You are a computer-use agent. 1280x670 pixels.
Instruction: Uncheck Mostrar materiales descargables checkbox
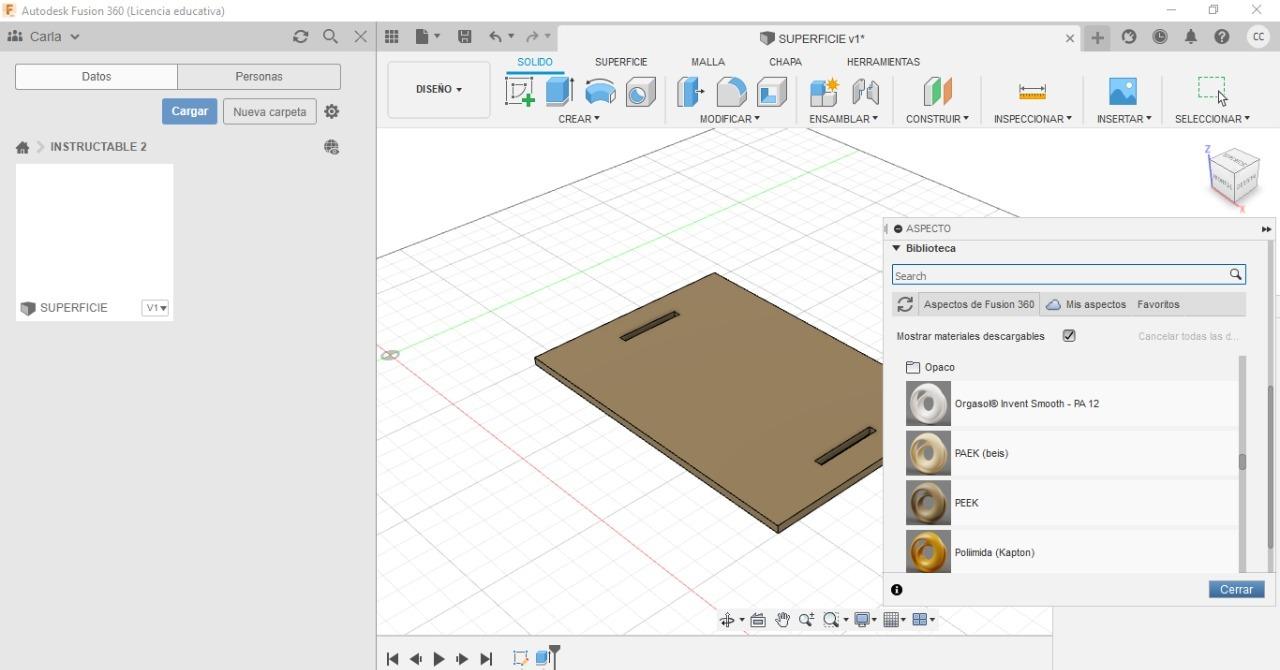coord(1069,336)
